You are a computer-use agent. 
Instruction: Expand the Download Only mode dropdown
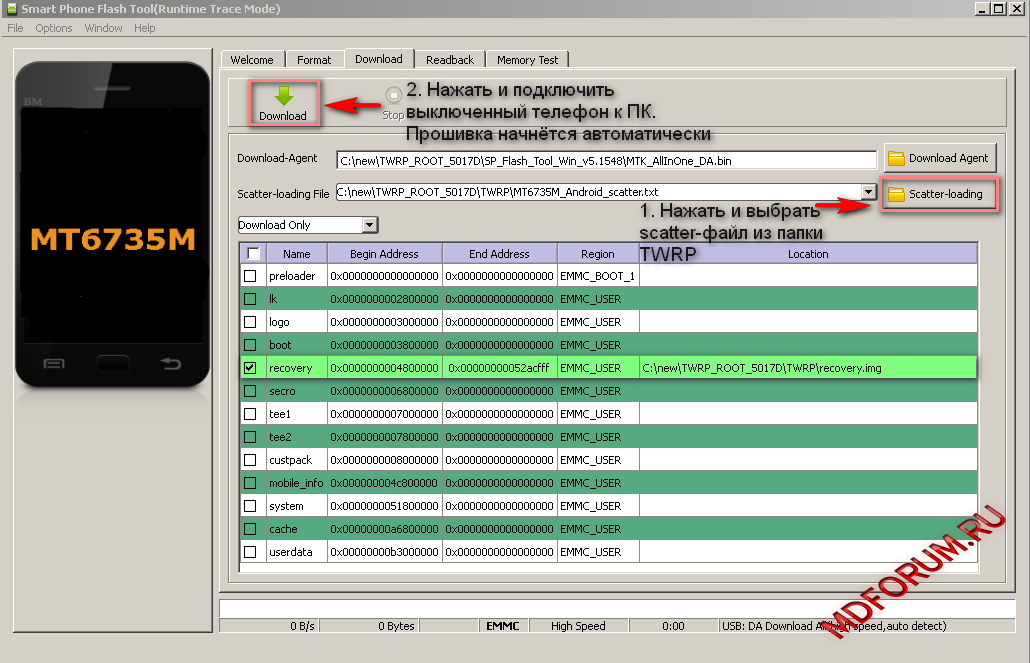point(370,225)
